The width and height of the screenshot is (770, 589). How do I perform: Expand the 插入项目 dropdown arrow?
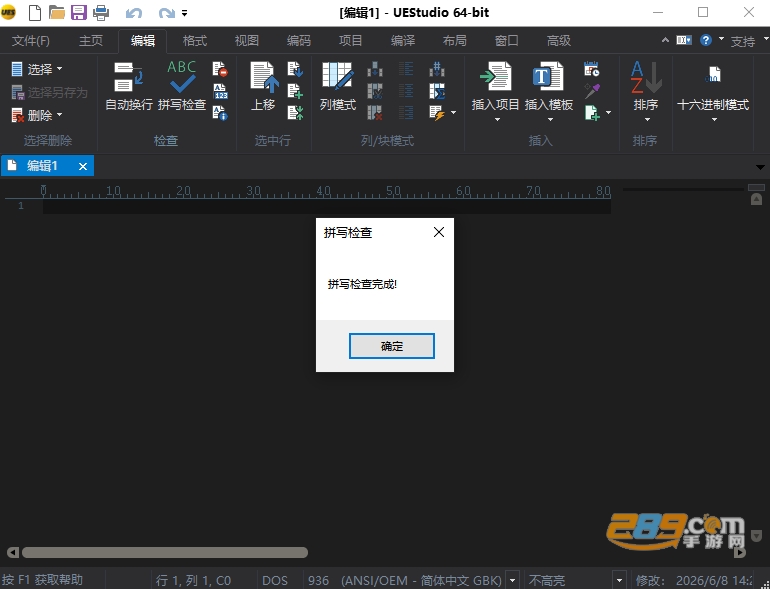point(497,119)
